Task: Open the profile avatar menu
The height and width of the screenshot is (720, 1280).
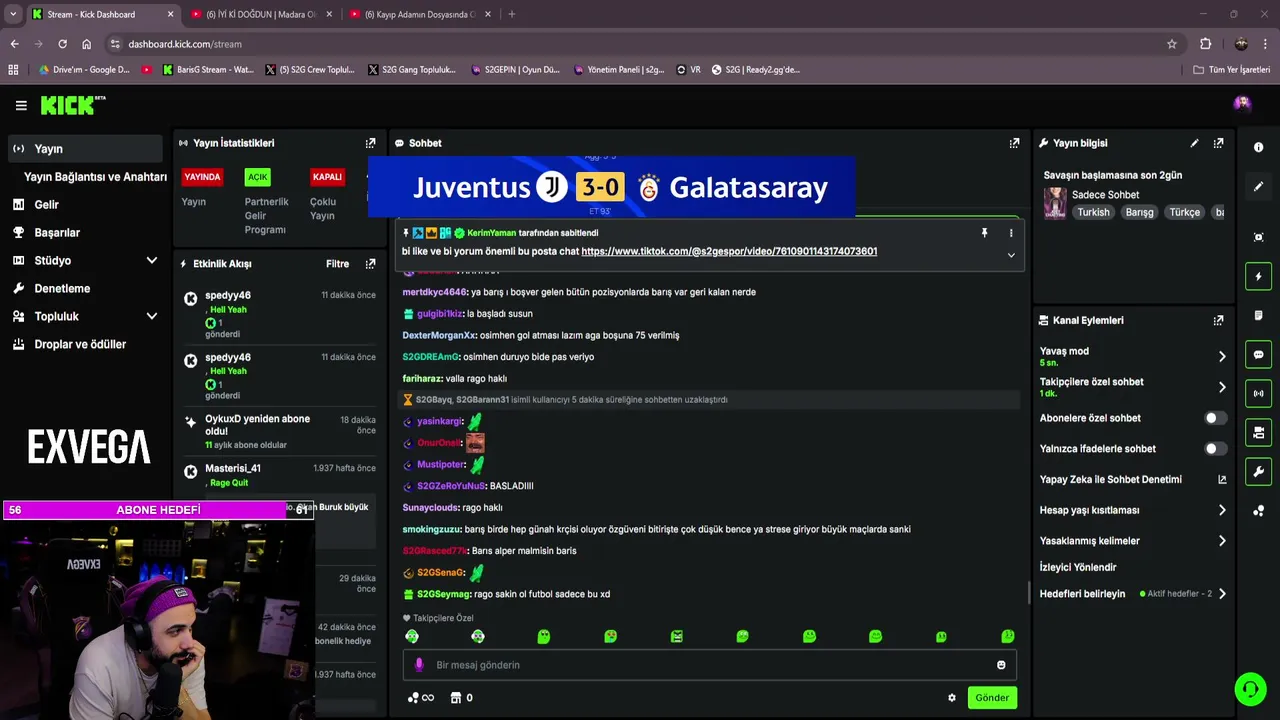Action: pyautogui.click(x=1242, y=103)
